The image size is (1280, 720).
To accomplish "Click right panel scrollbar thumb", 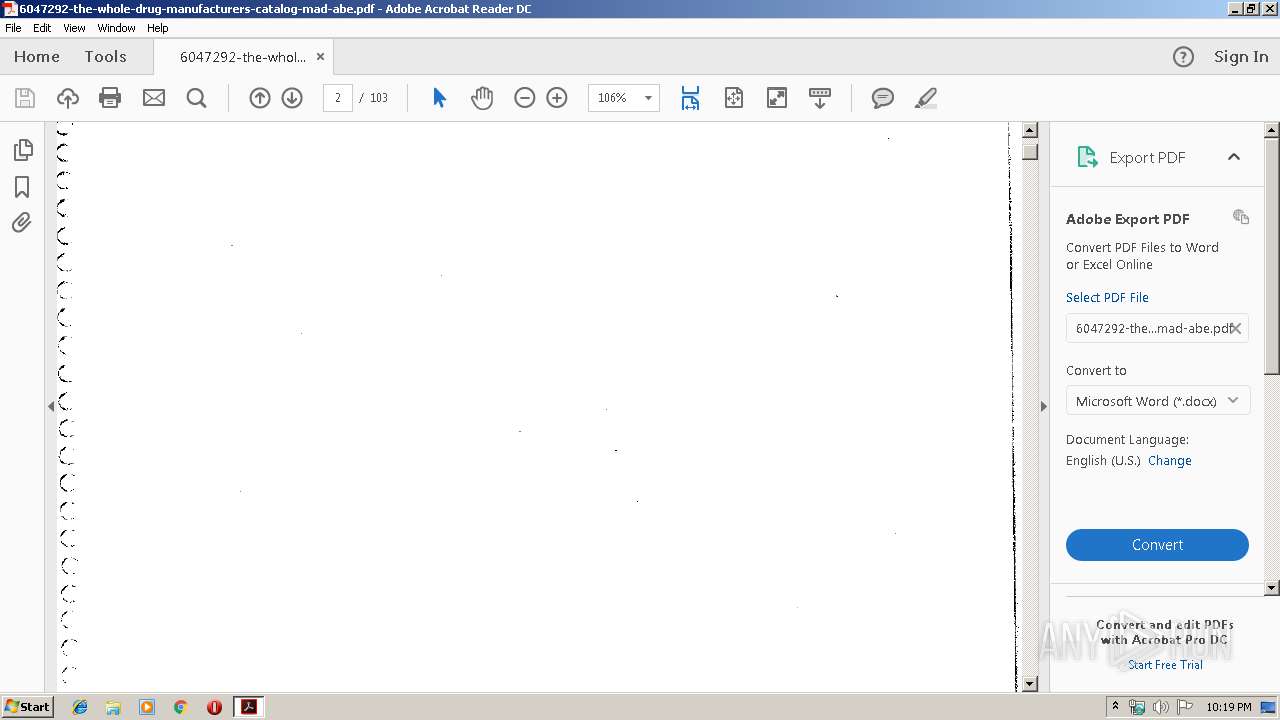I will [1272, 256].
